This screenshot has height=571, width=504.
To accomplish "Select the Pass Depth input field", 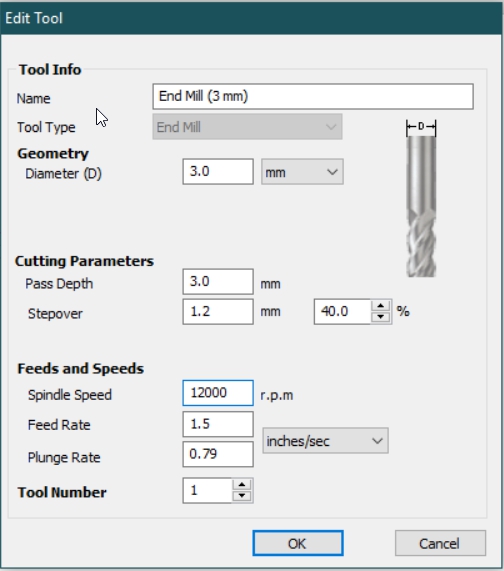I will point(218,282).
